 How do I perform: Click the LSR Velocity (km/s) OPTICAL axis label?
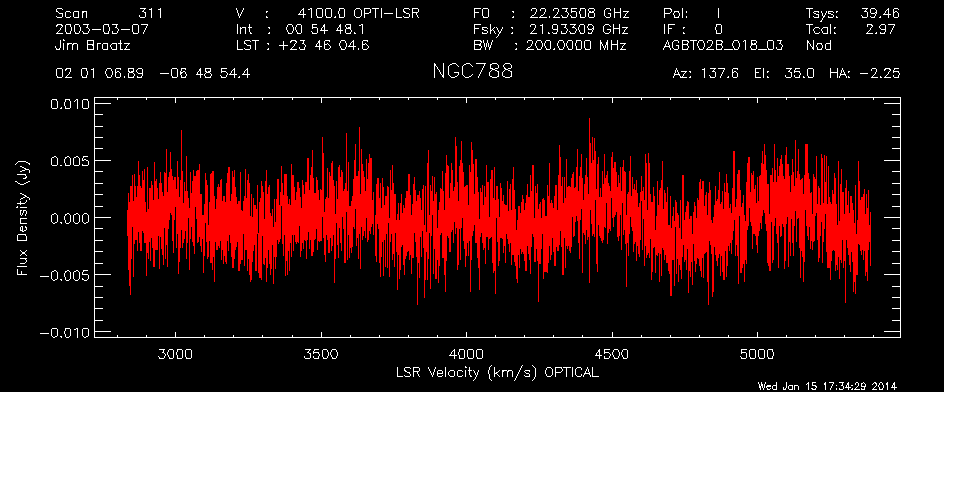(x=497, y=372)
